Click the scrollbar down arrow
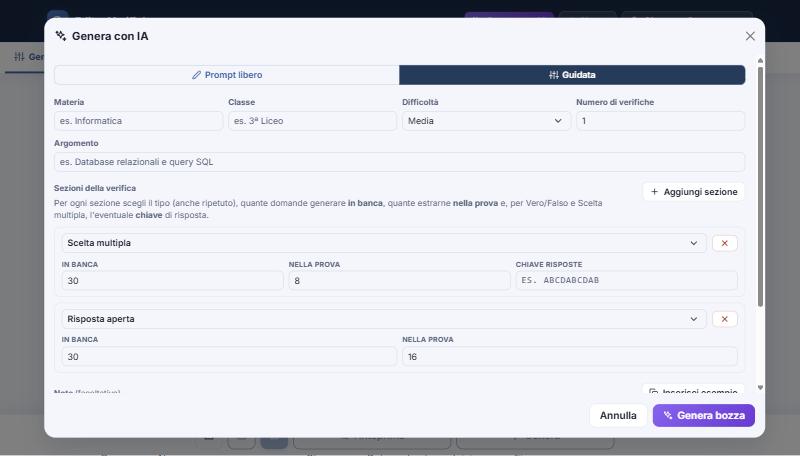Viewport: 800px width, 456px height. tap(760, 388)
